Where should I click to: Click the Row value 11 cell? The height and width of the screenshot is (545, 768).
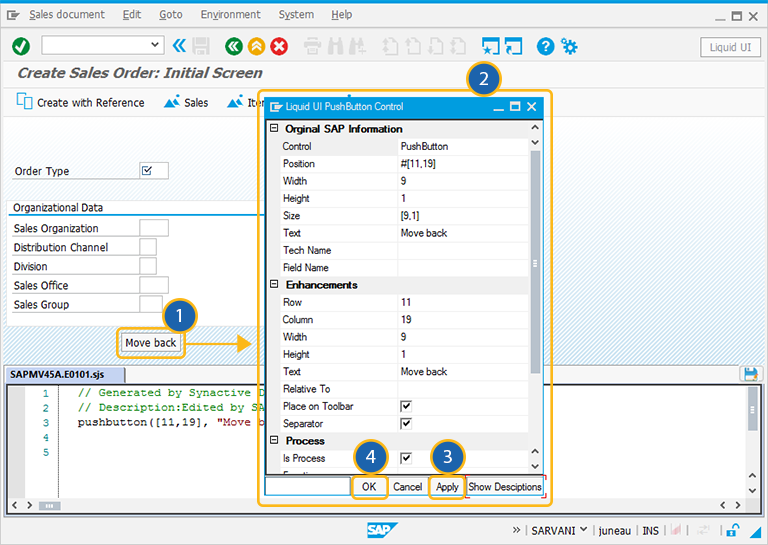tap(463, 302)
